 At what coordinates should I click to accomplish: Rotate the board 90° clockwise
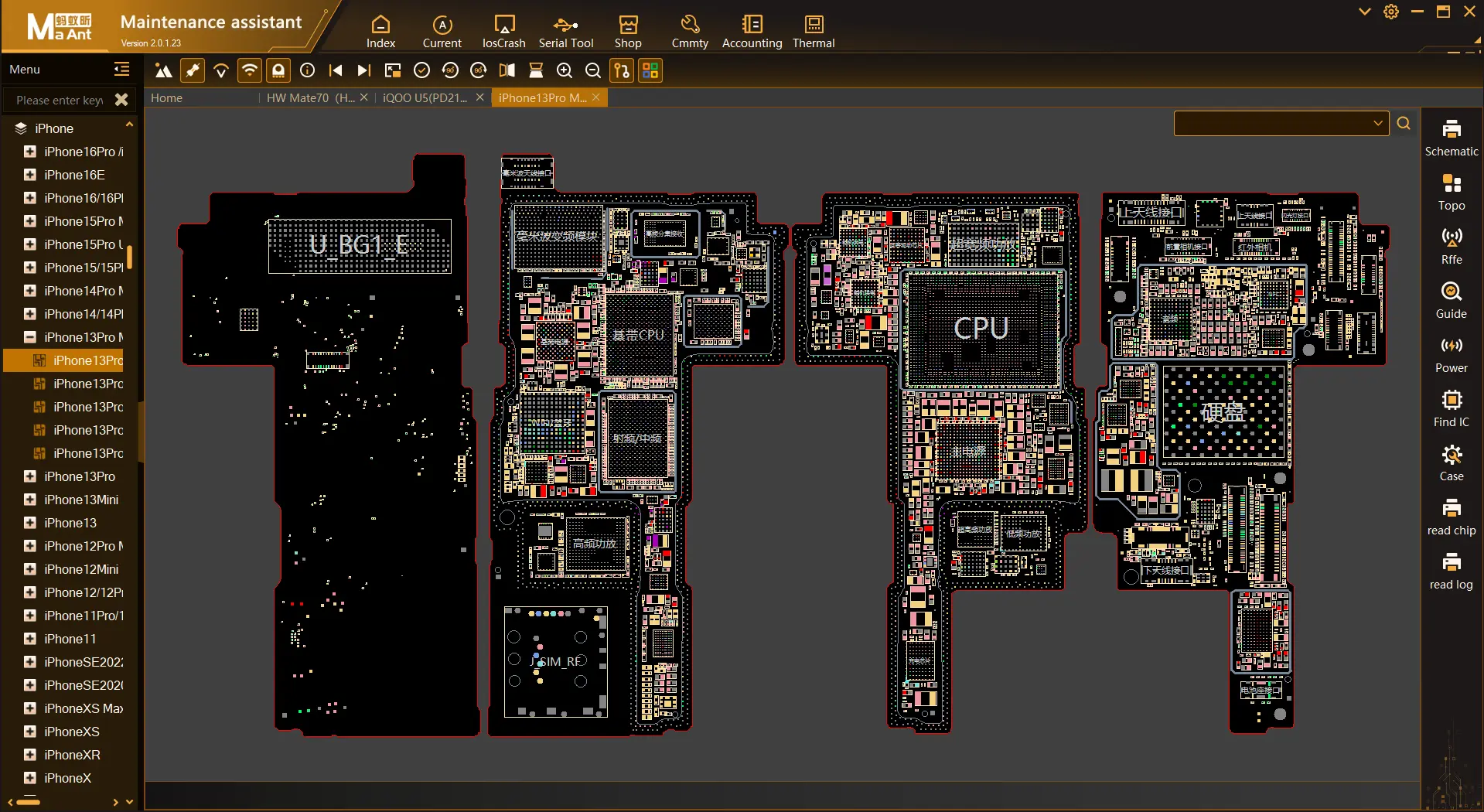[479, 71]
